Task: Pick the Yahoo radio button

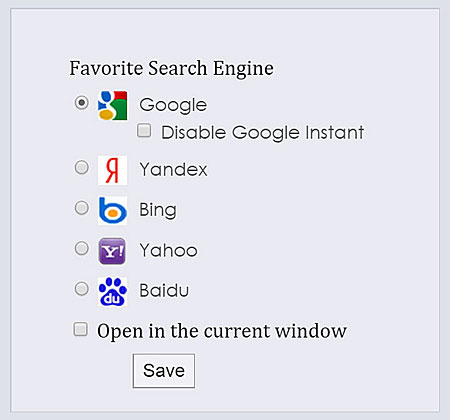Action: tap(82, 248)
